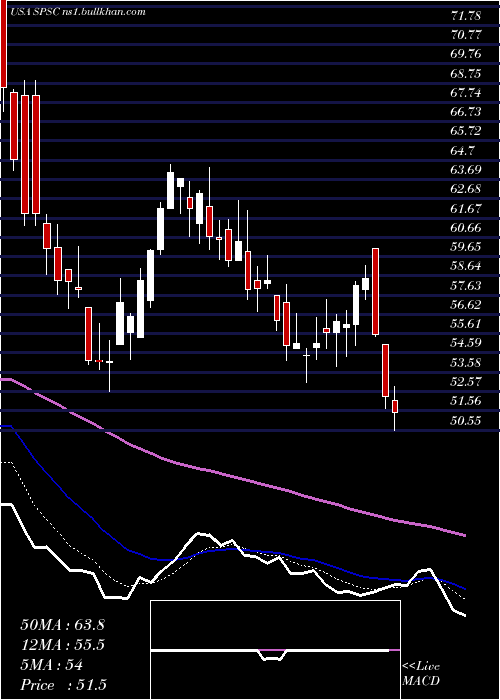Click price axis label 67.74
The height and width of the screenshot is (700, 500).
(x=466, y=93)
